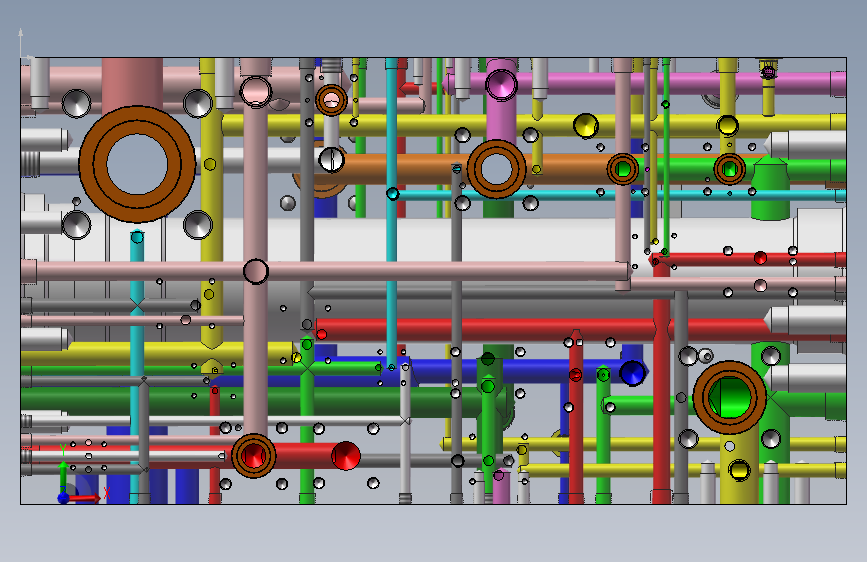This screenshot has height=562, width=867.
Task: Select the red dome cap beside red-centered ring
Action: coord(346,456)
